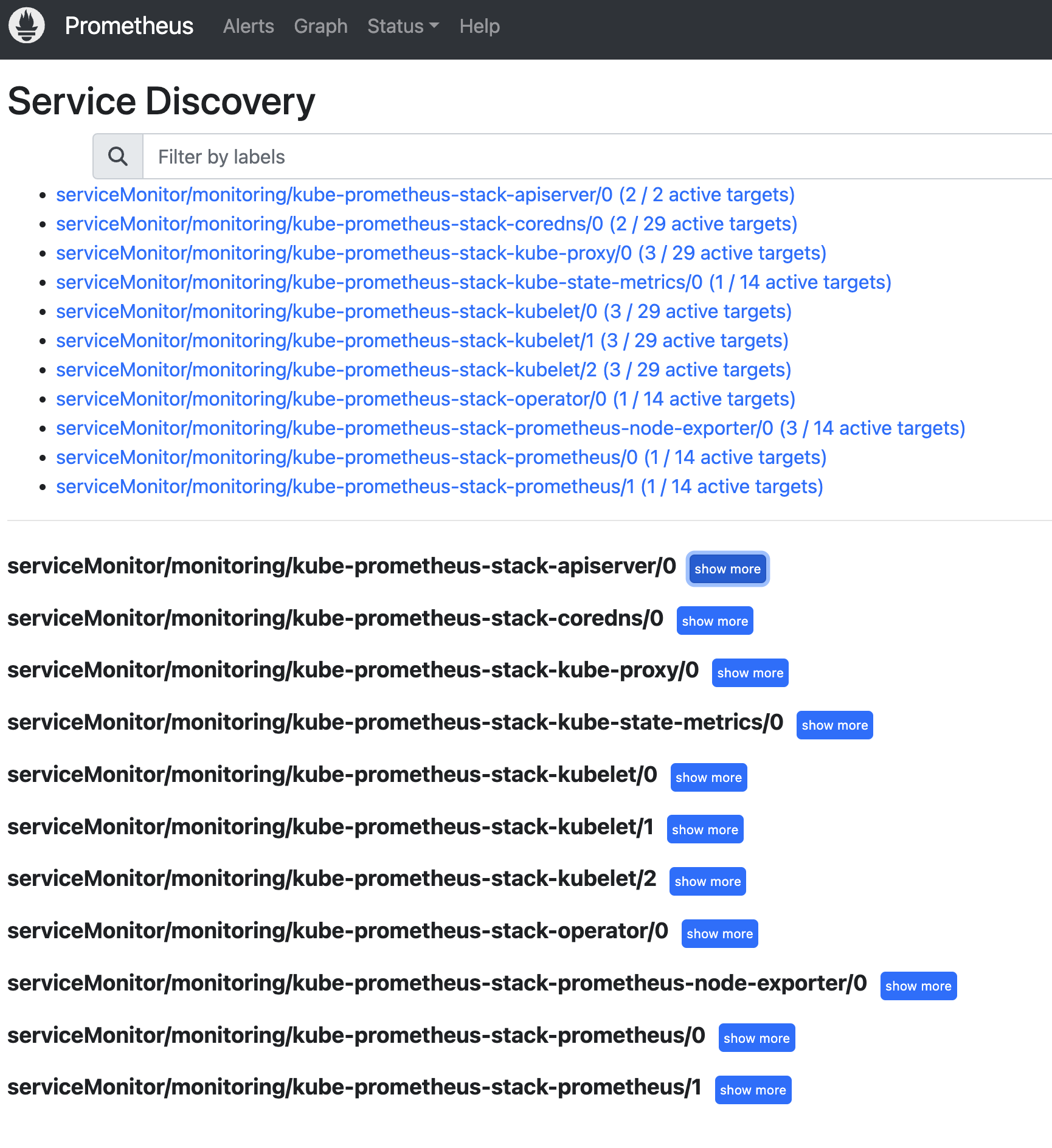Click the search magnifier icon
The height and width of the screenshot is (1148, 1052).
(118, 156)
